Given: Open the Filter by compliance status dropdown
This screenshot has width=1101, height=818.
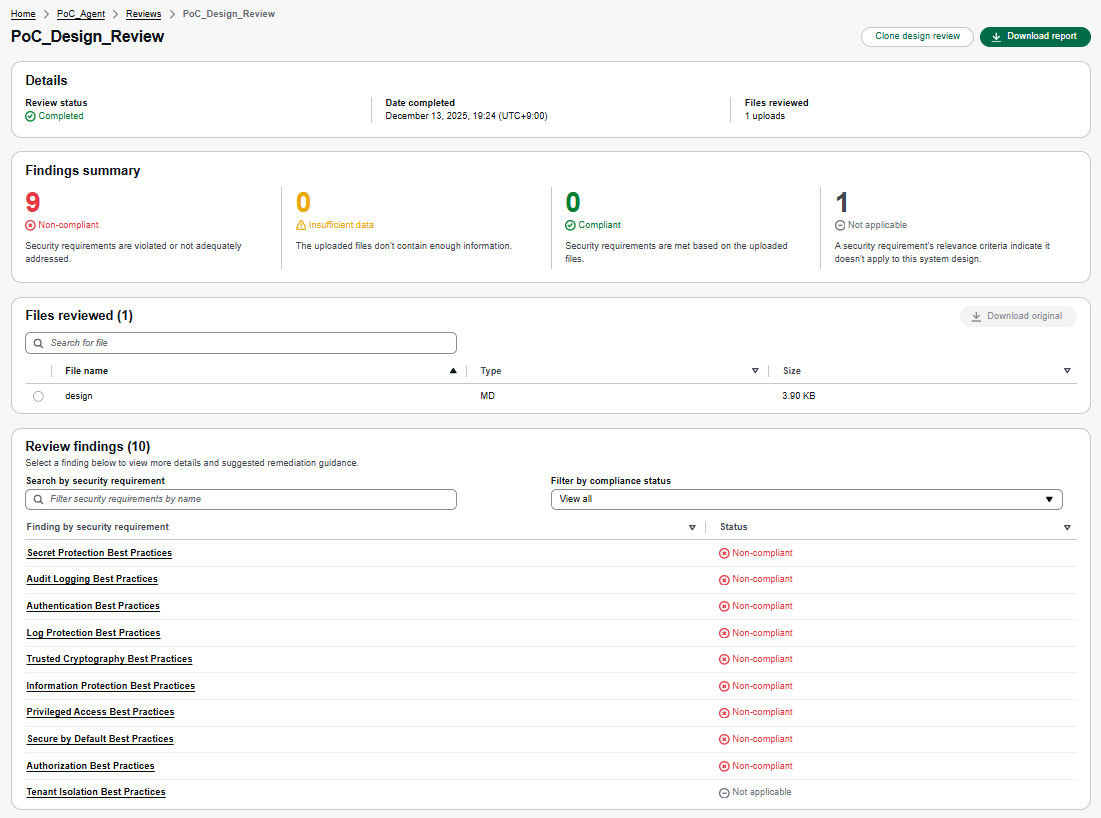Looking at the screenshot, I should click(806, 499).
